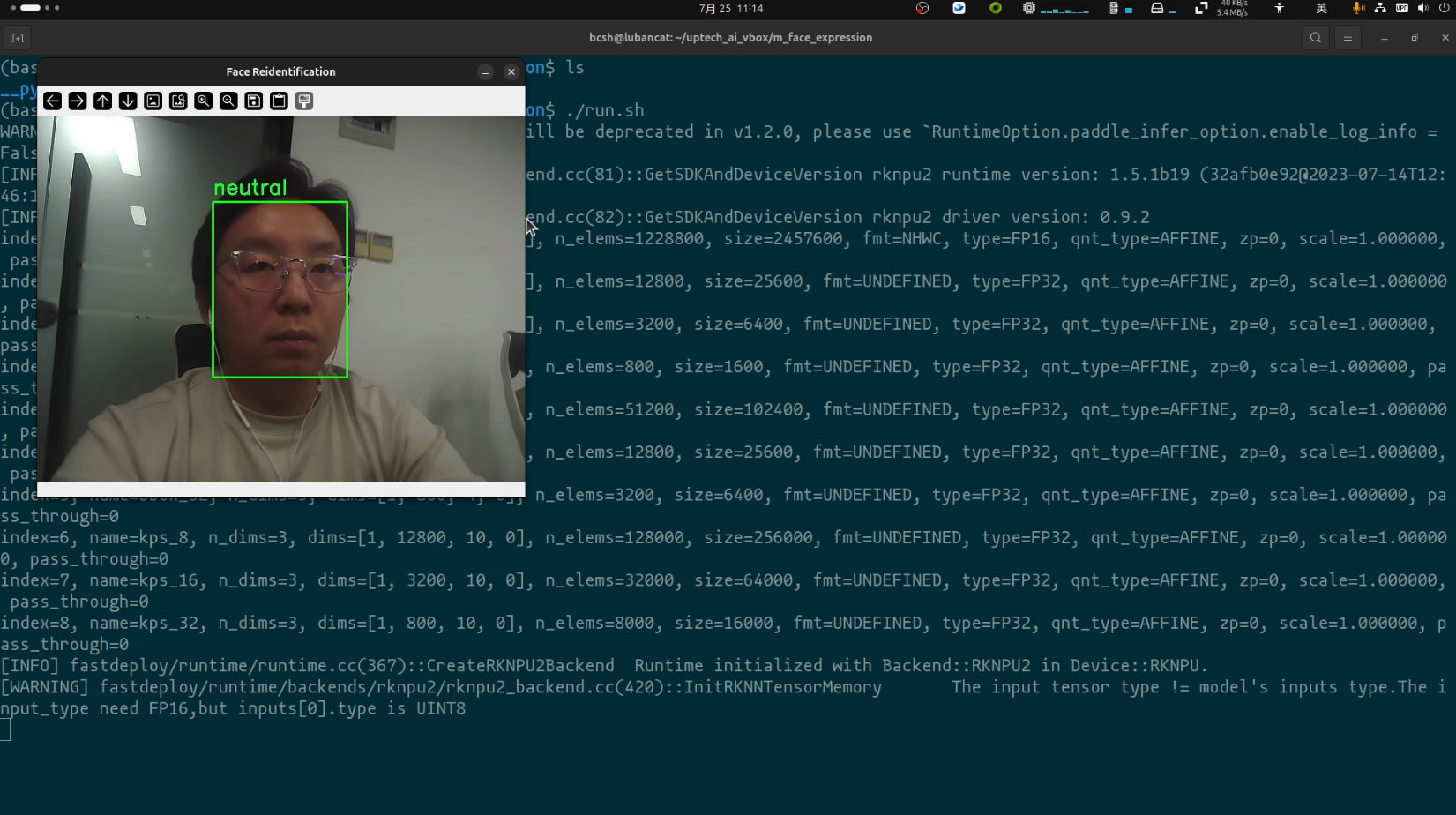
Task: Click the "index=7, name=kps_16" output line
Action: (723, 580)
